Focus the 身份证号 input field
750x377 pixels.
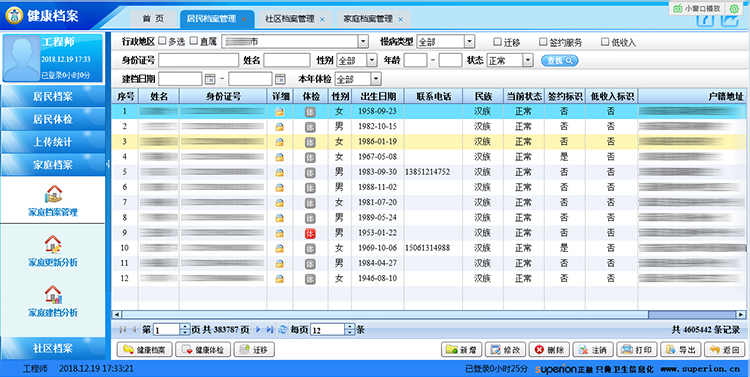pos(199,60)
